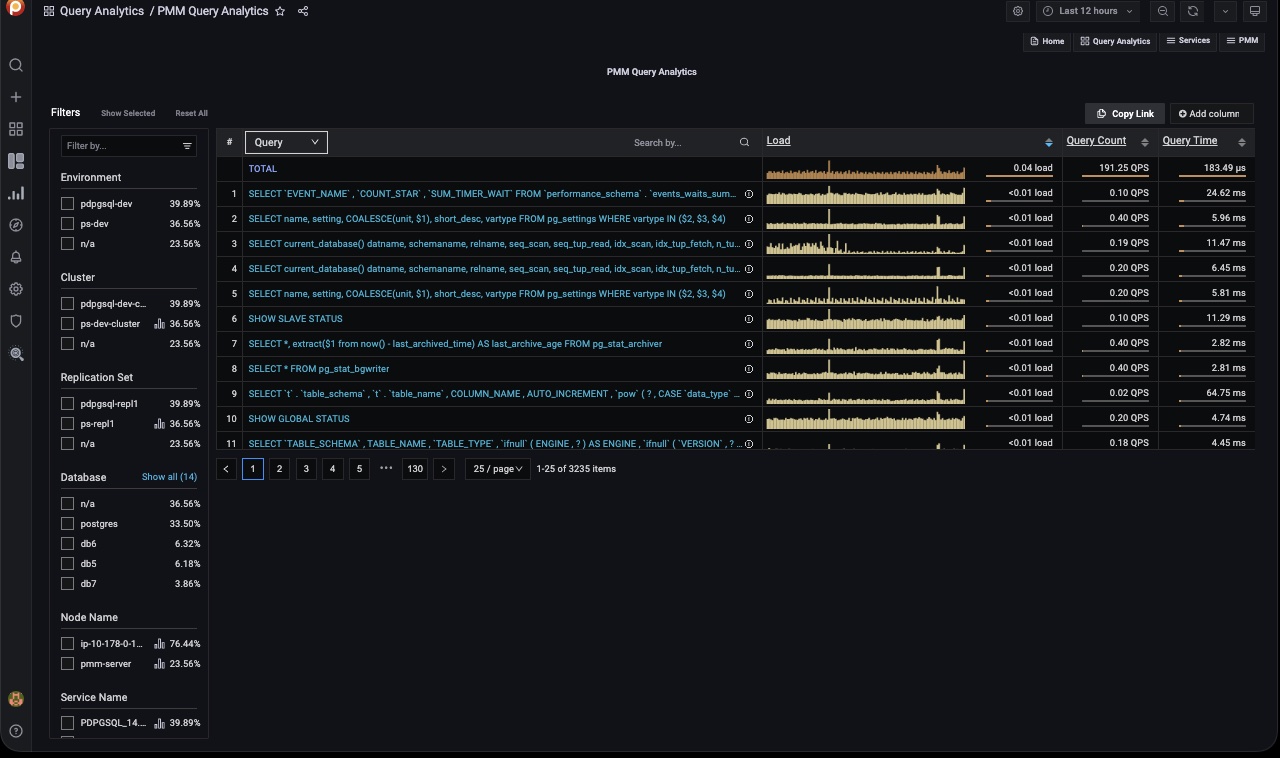
Task: Click the filter lines icon in Filter by box
Action: pyautogui.click(x=187, y=146)
